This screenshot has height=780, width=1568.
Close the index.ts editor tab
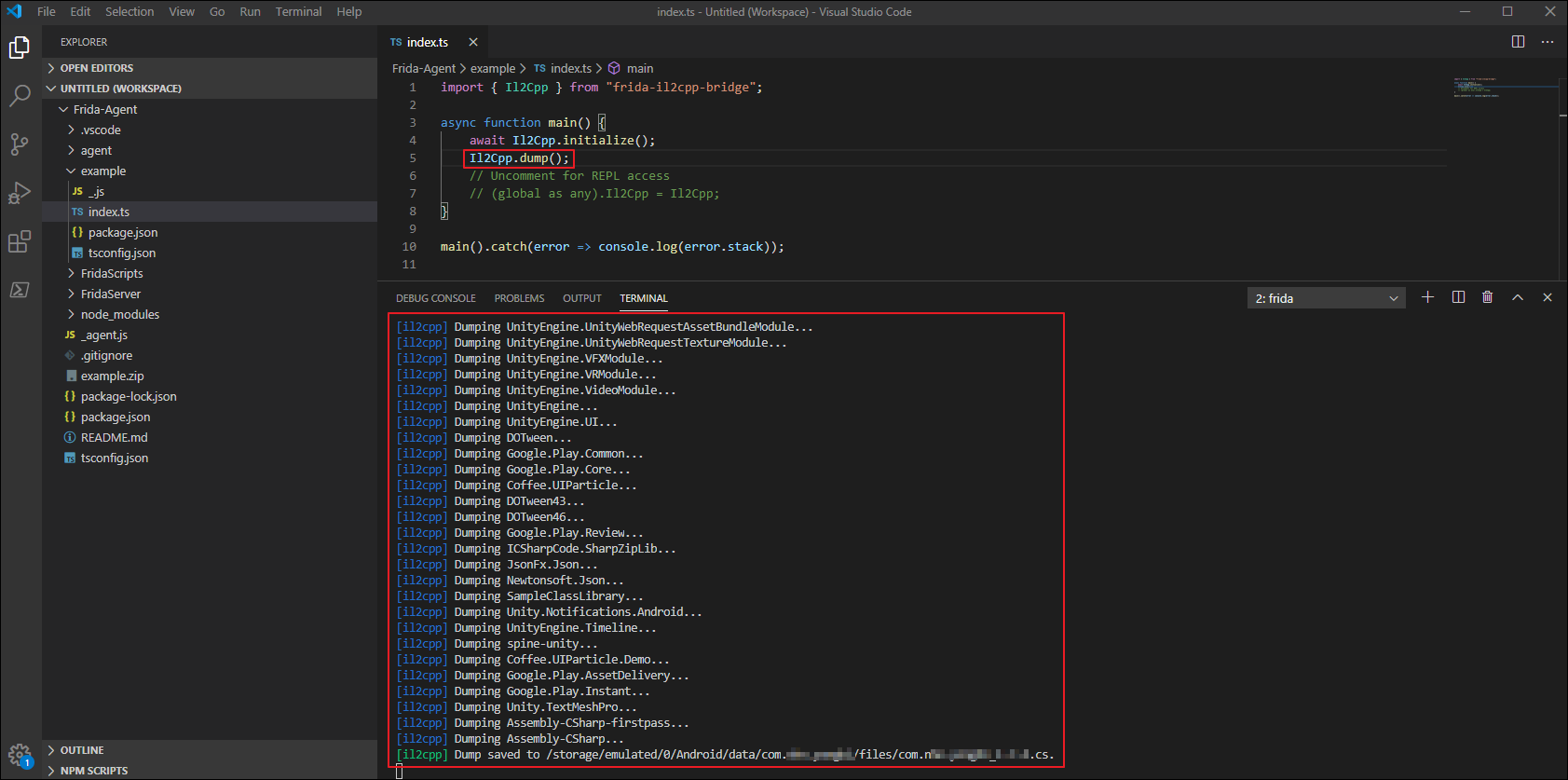473,42
